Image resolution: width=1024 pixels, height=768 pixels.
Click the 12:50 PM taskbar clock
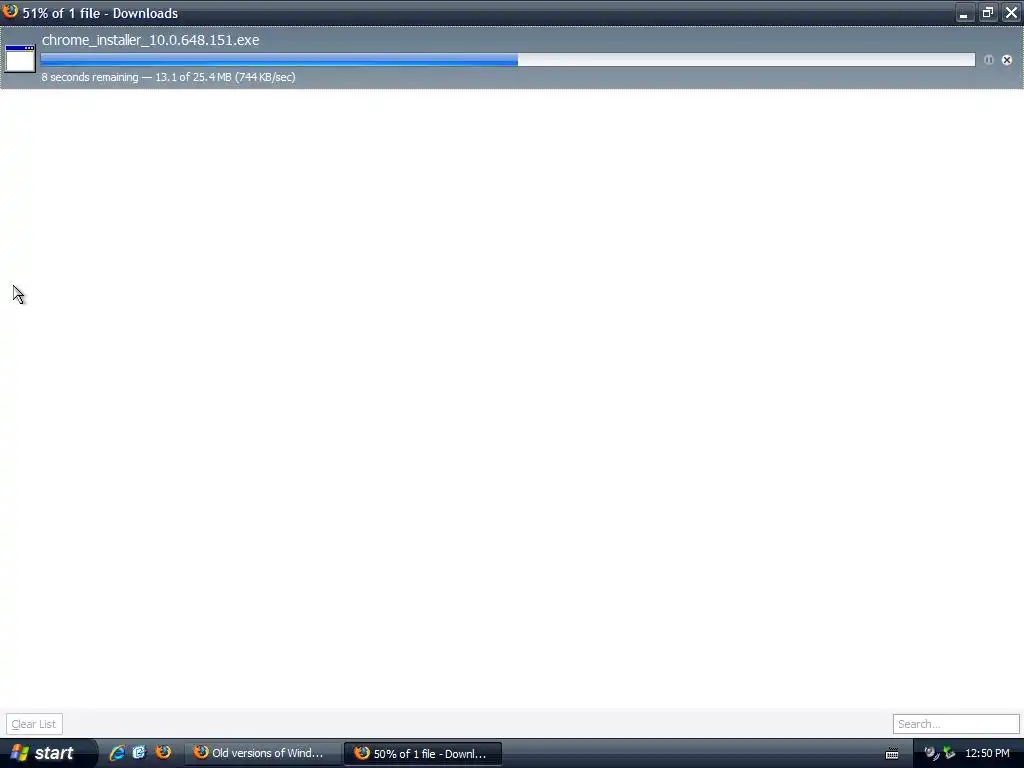click(987, 753)
